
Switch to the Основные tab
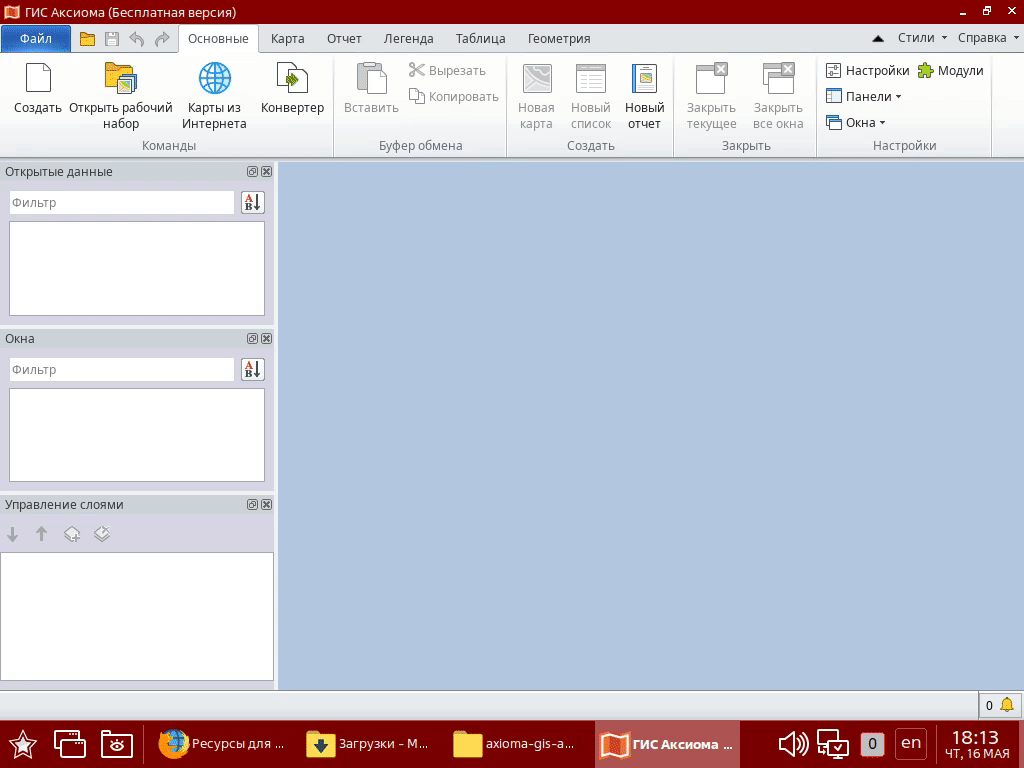(x=218, y=39)
